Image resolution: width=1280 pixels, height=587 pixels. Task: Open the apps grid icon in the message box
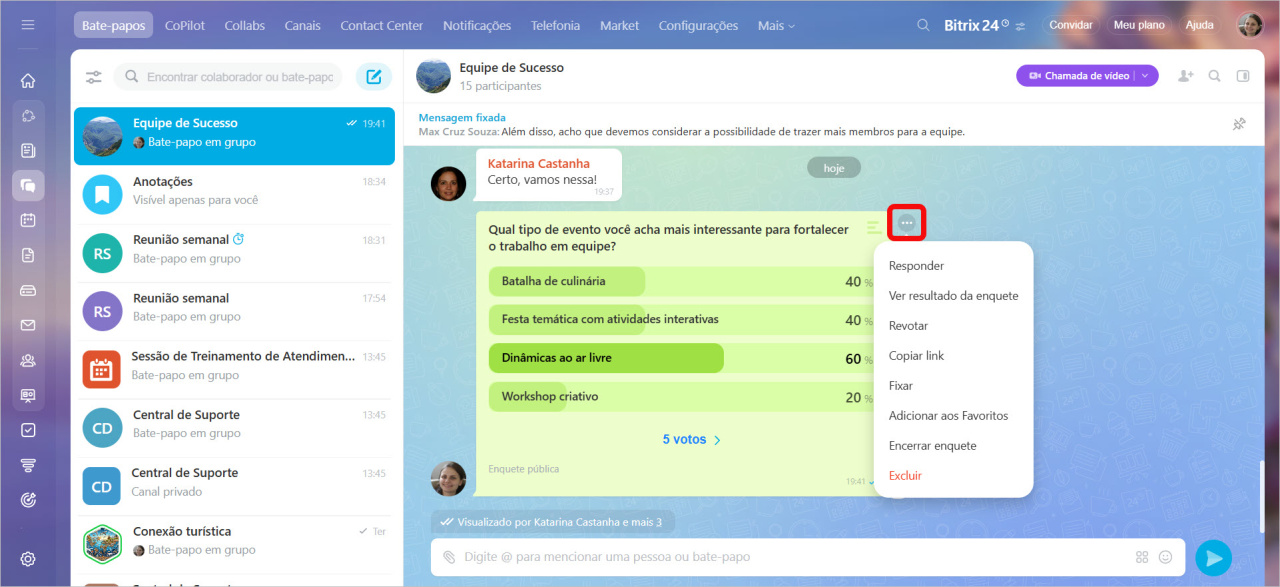click(1142, 557)
